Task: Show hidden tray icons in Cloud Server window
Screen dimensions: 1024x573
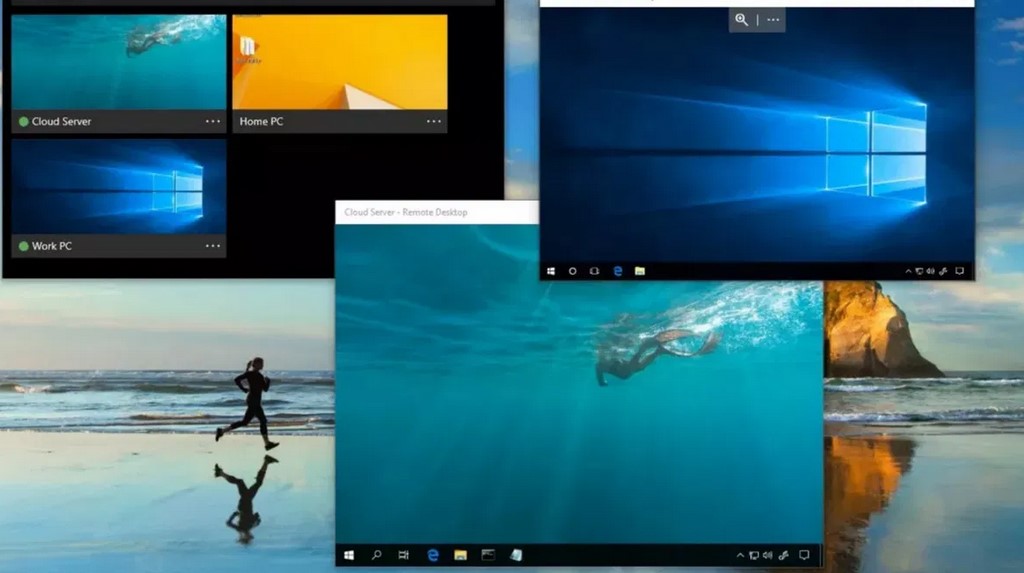Action: pyautogui.click(x=740, y=555)
